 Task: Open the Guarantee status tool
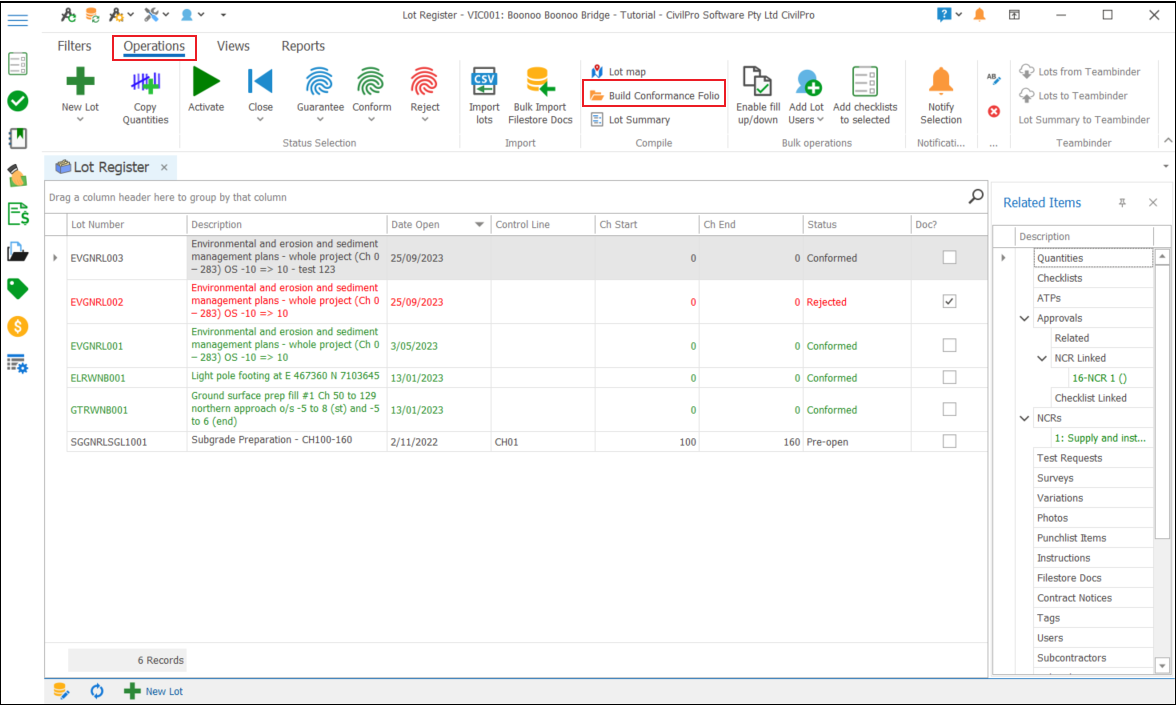tap(319, 90)
